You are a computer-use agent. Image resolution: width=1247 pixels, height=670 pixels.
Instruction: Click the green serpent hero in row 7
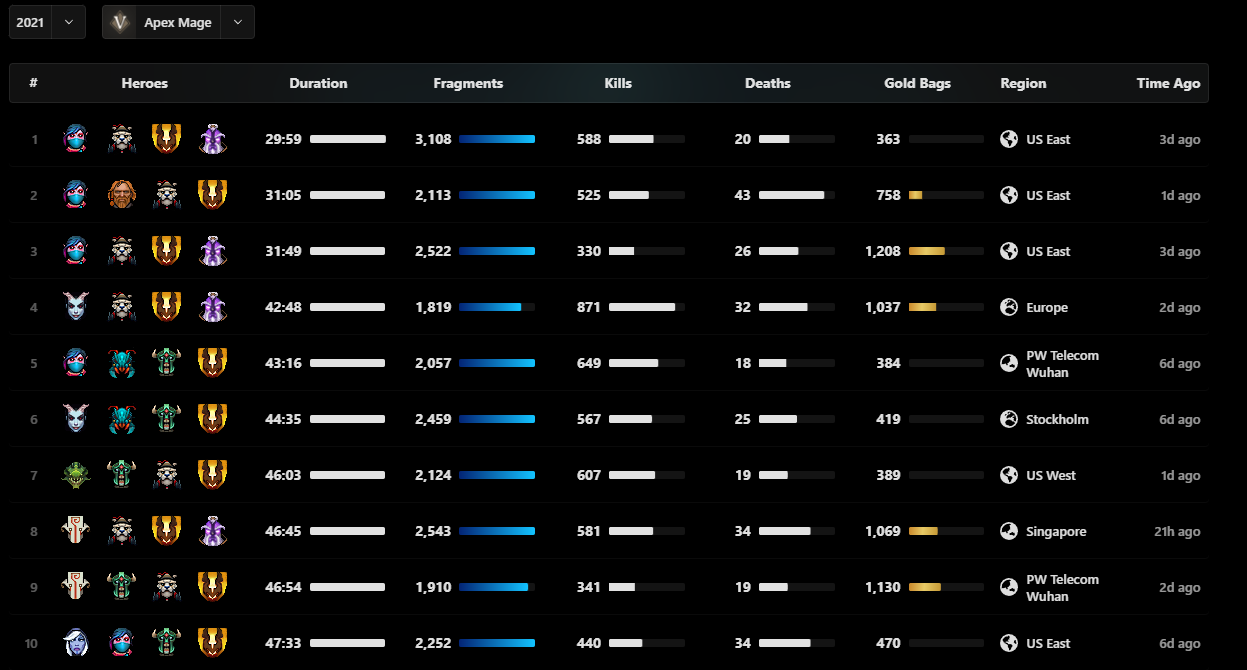(75, 475)
